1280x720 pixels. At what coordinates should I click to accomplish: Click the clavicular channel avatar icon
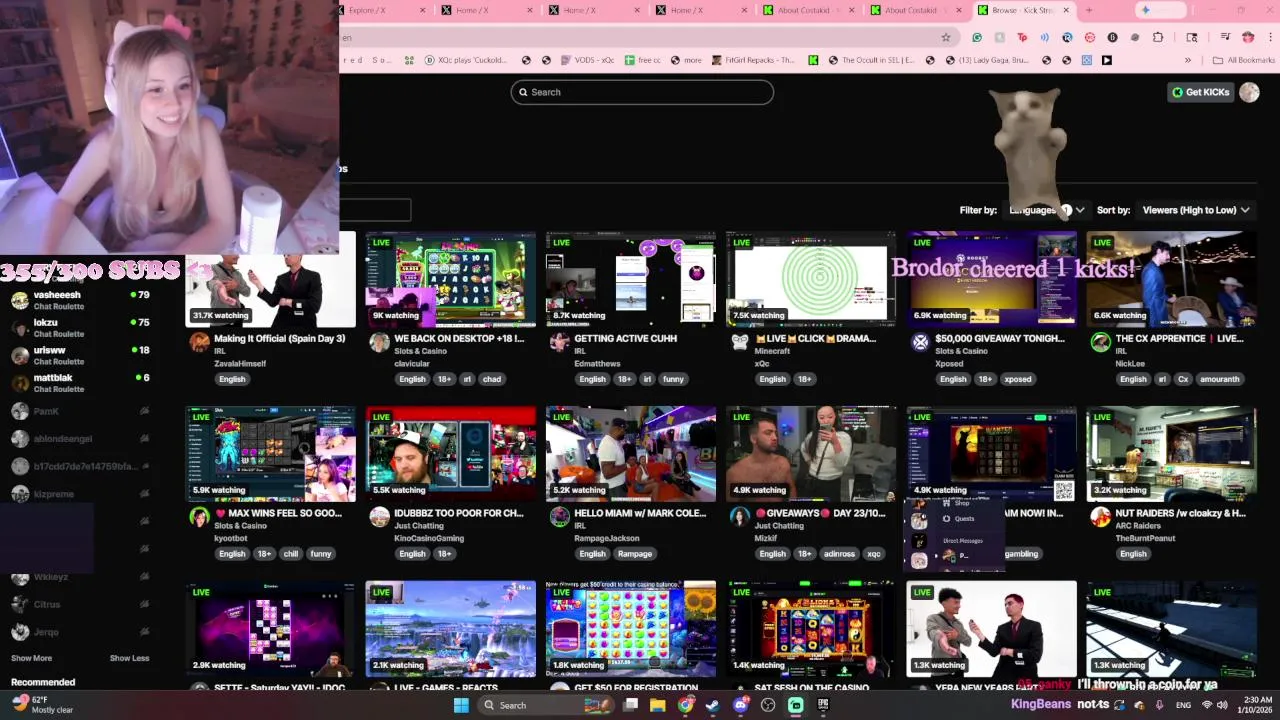380,342
